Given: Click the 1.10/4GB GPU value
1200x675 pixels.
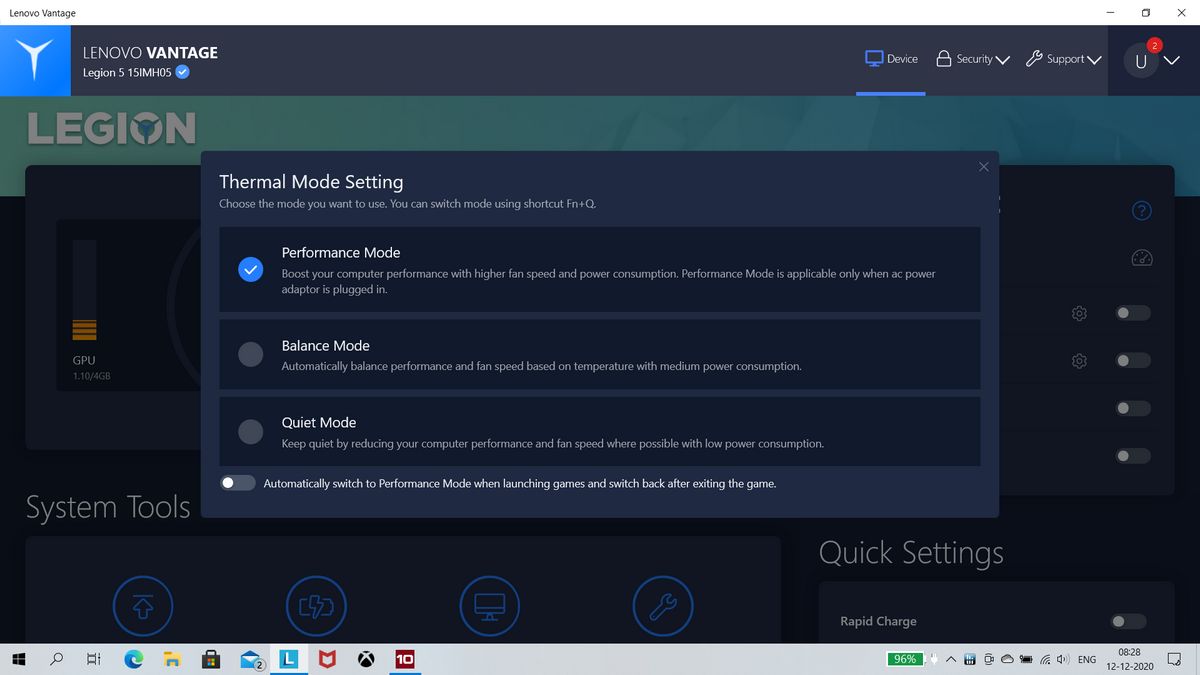Looking at the screenshot, I should click(x=90, y=376).
